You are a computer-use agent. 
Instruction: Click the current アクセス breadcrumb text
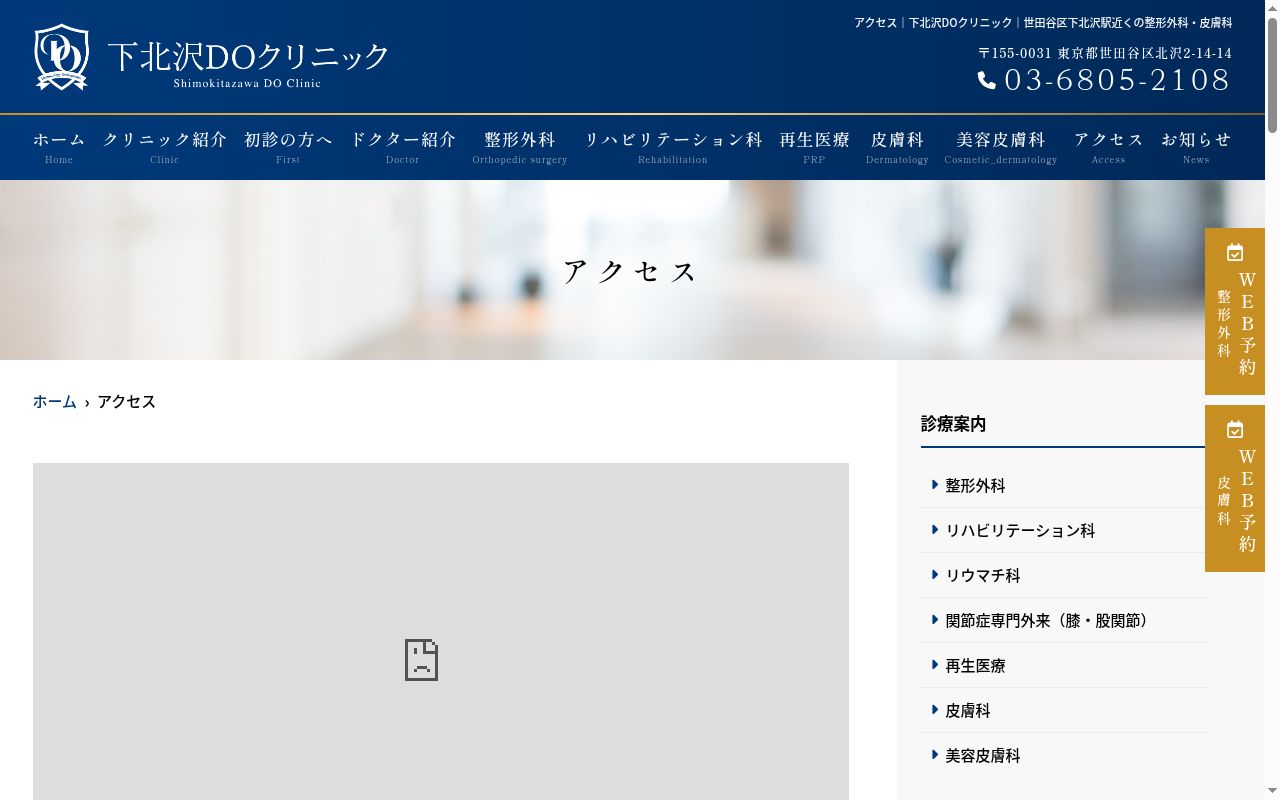(x=126, y=402)
